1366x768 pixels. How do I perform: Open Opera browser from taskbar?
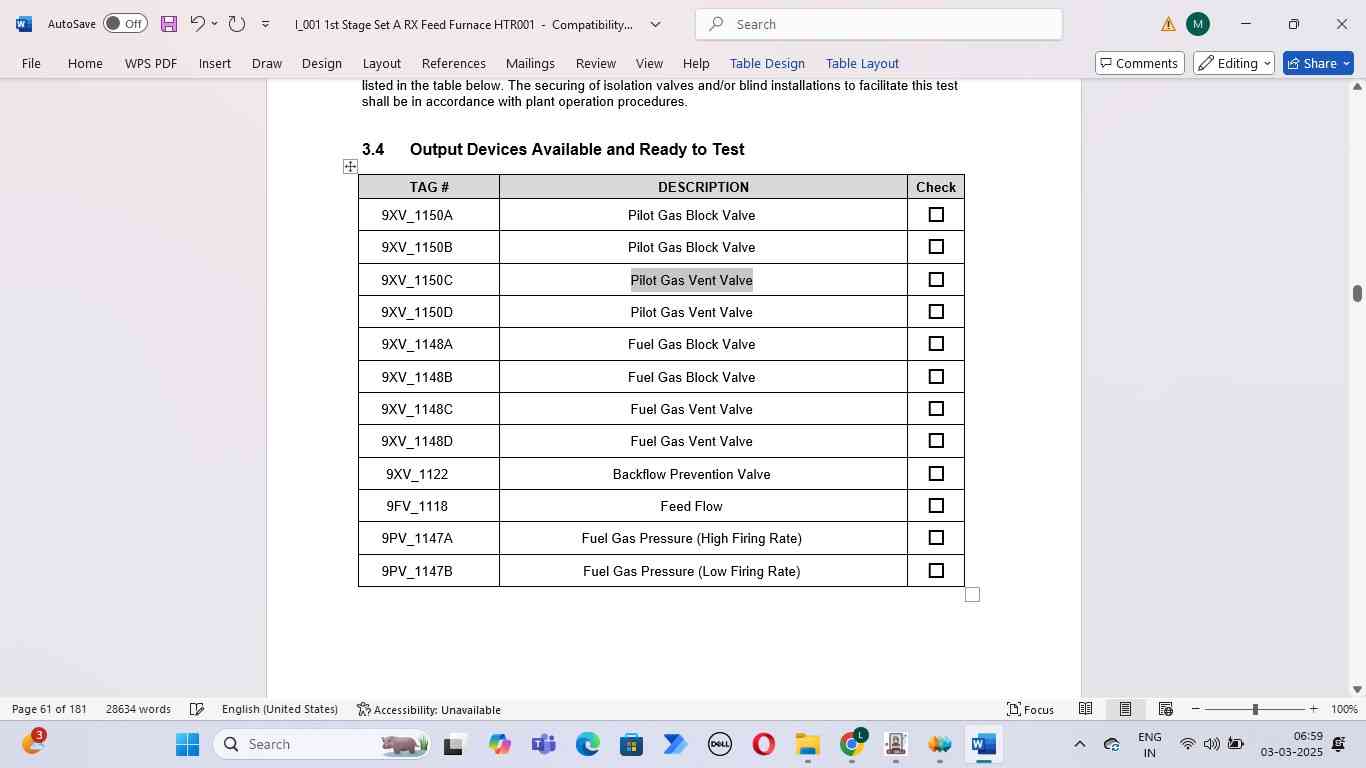pos(764,744)
